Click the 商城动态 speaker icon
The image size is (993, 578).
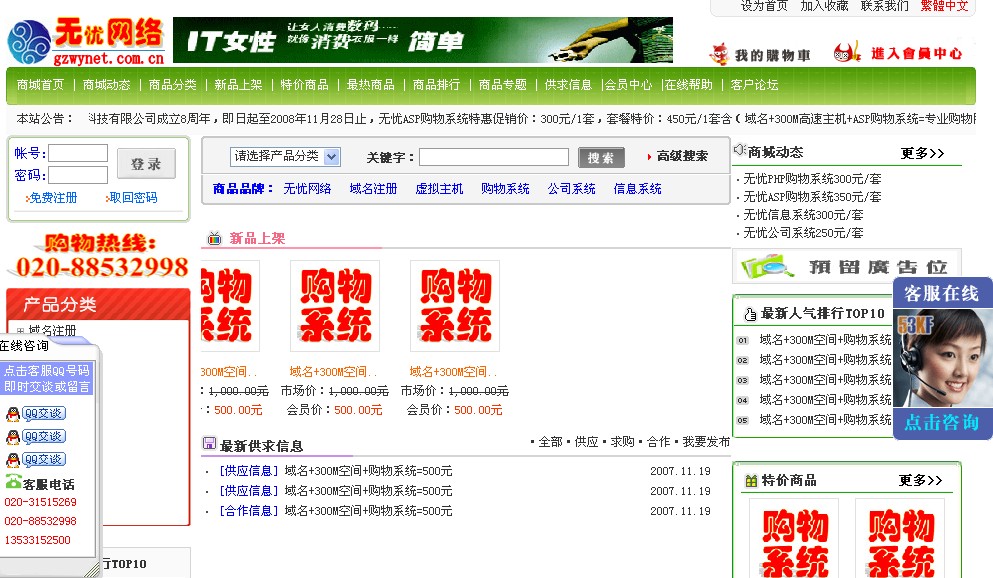click(740, 150)
